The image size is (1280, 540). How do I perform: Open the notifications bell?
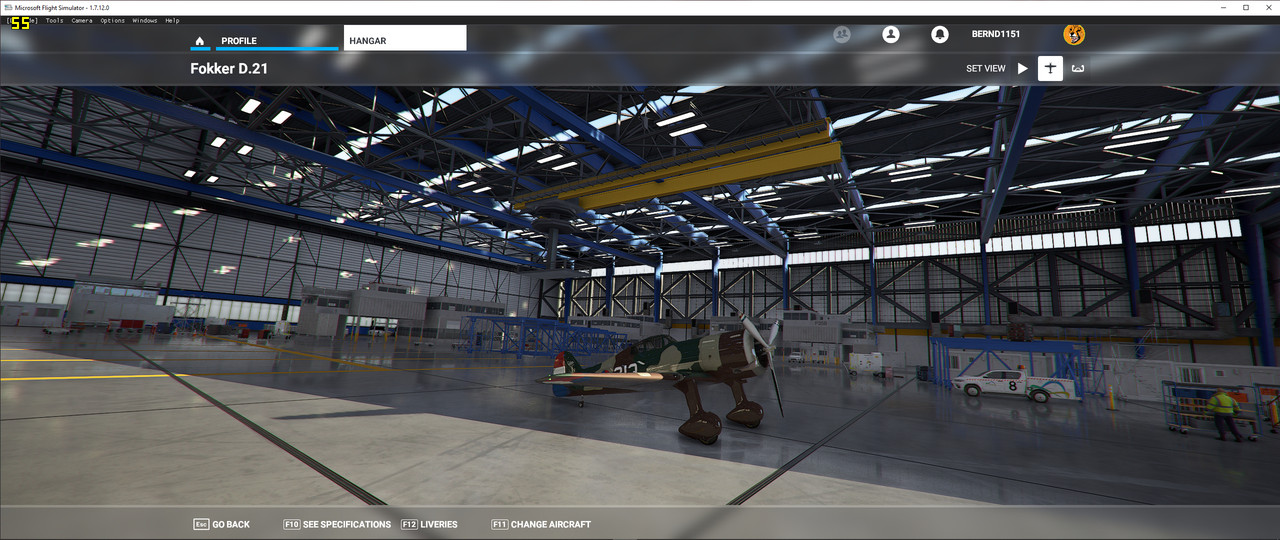(940, 34)
